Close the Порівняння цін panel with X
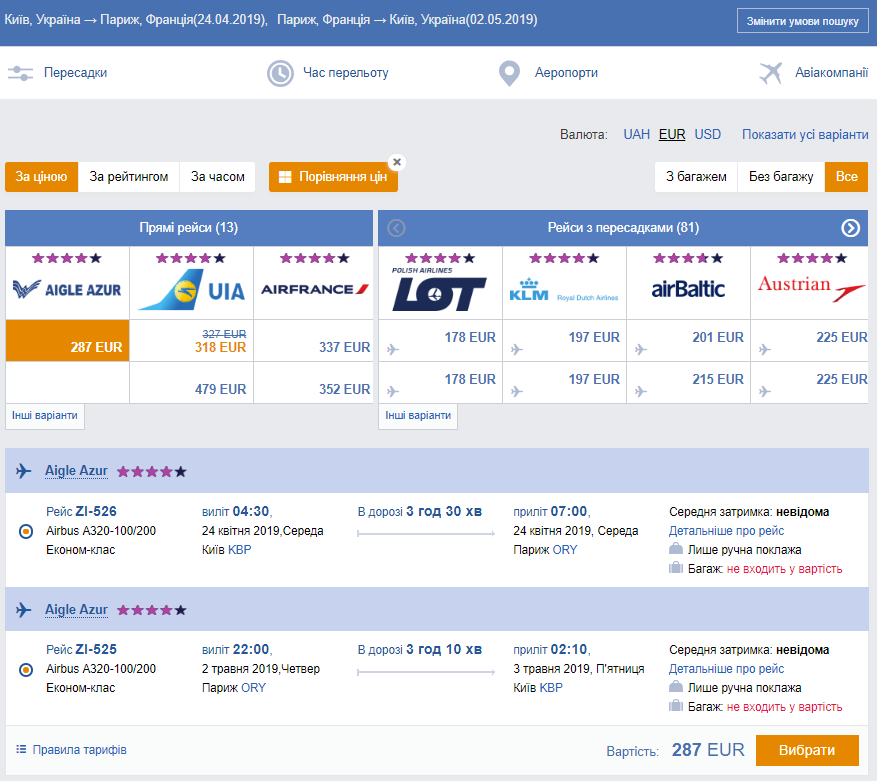Viewport: 877px width, 781px height. pyautogui.click(x=397, y=162)
